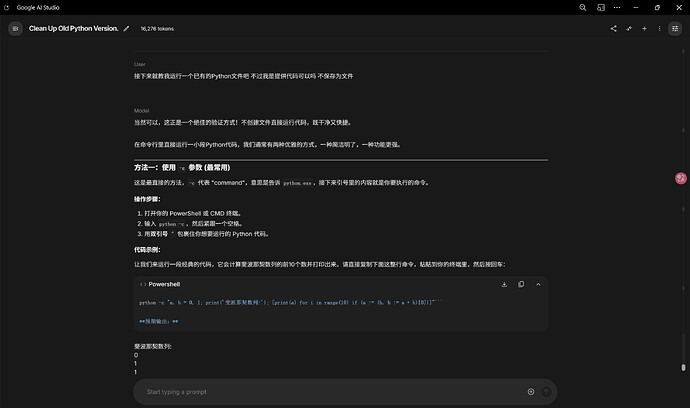Click the python -c command line code
Image resolution: width=690 pixels, height=408 pixels.
tap(291, 303)
